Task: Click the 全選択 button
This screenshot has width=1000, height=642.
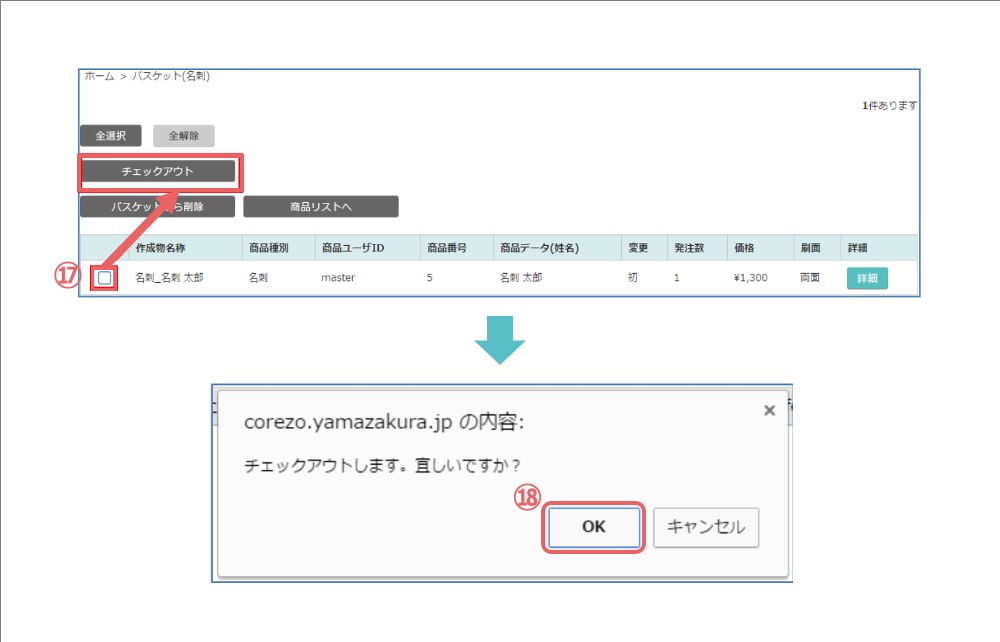Action: click(x=110, y=136)
